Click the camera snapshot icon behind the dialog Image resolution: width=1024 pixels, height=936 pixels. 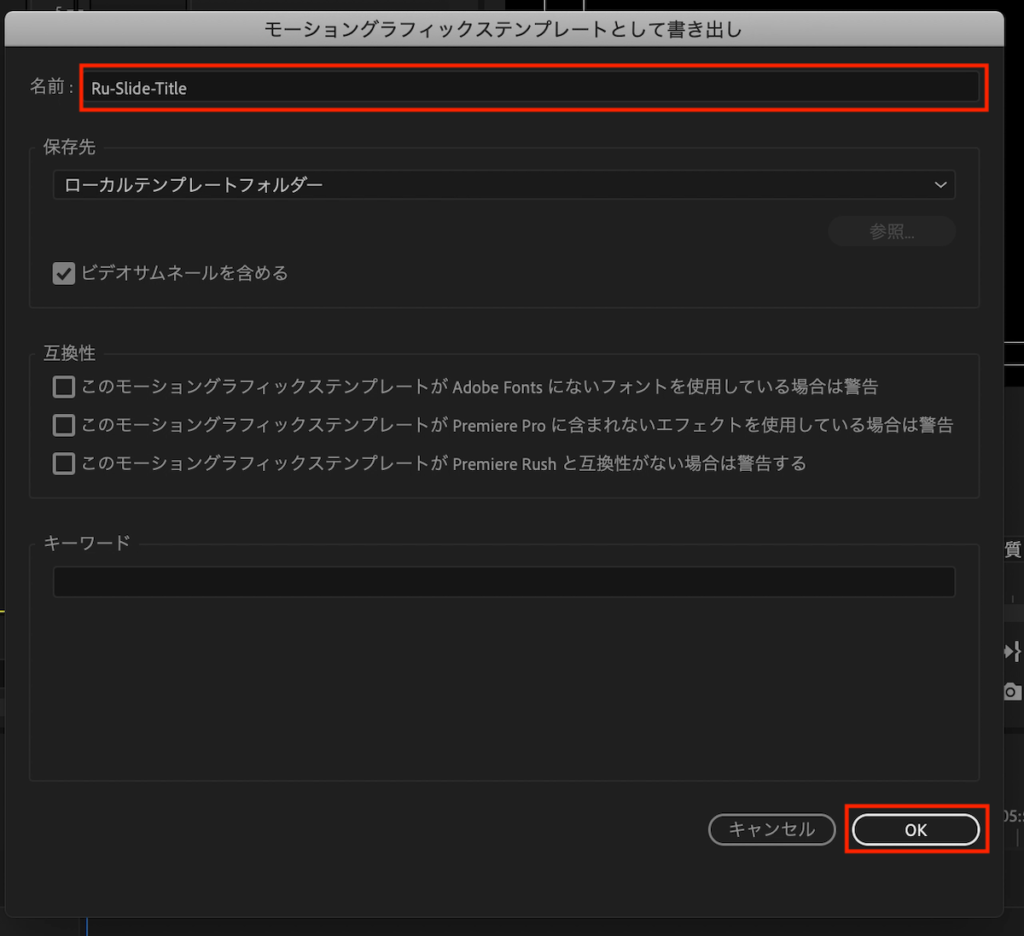click(1013, 691)
